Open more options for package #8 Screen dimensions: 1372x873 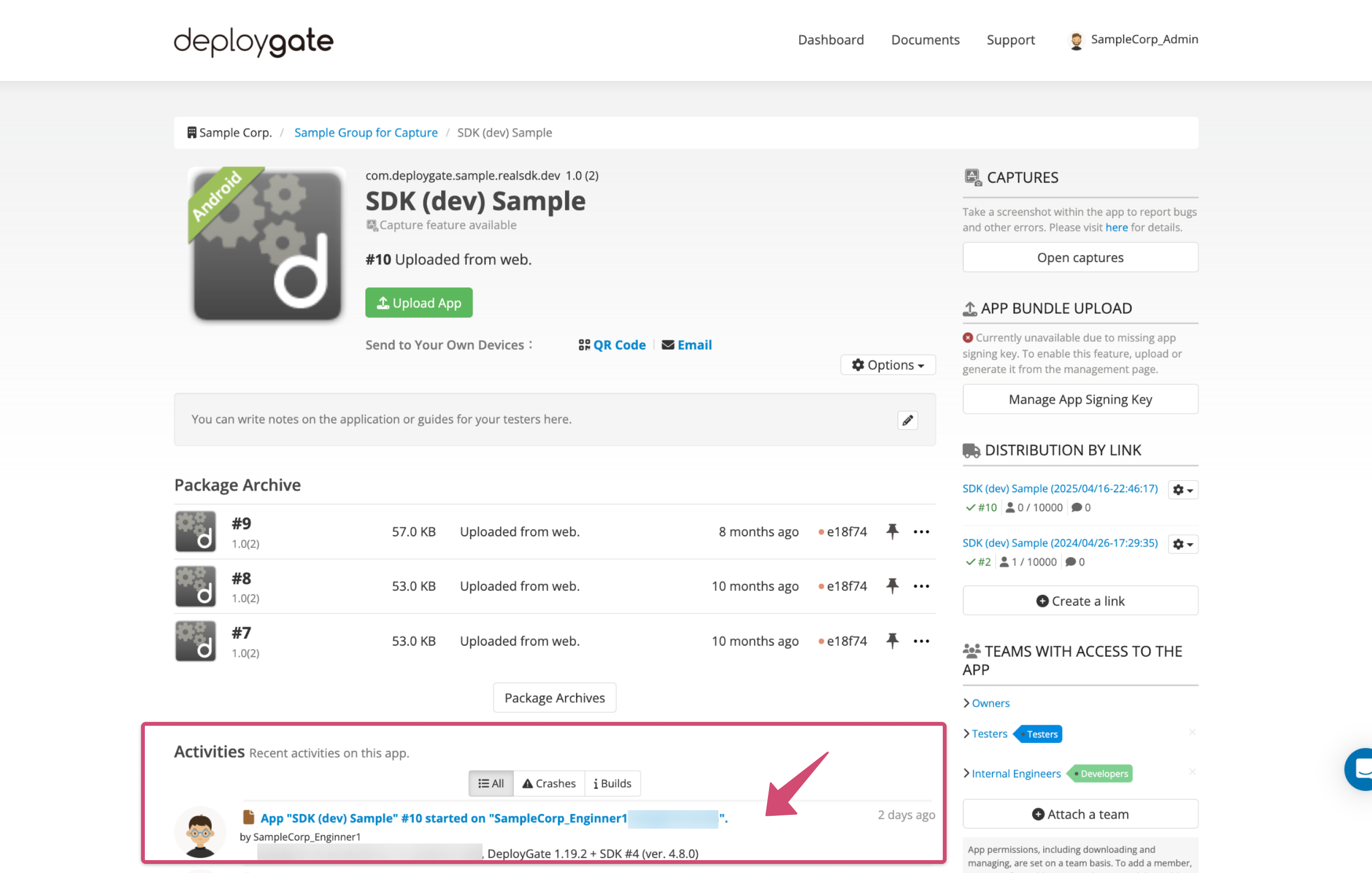click(x=921, y=586)
